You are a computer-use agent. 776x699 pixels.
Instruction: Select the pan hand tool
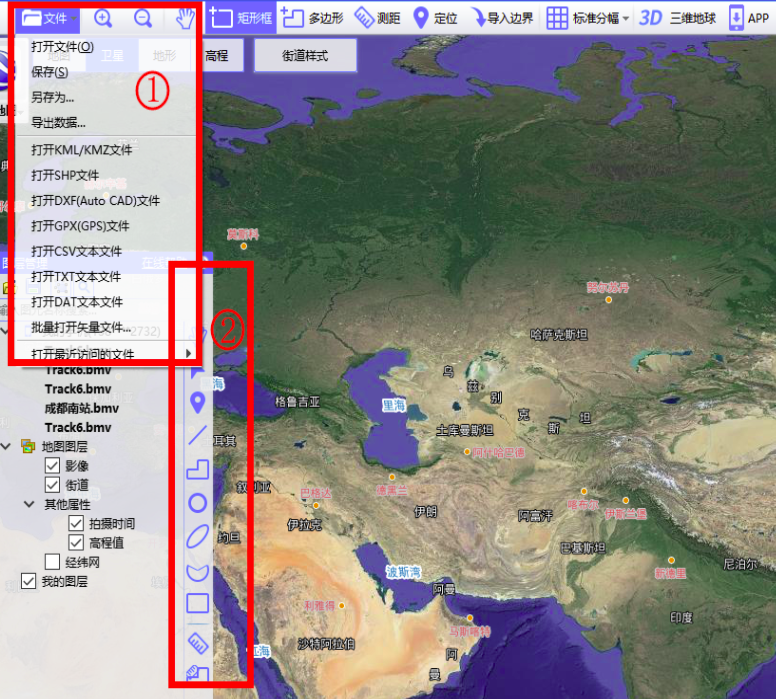185,18
